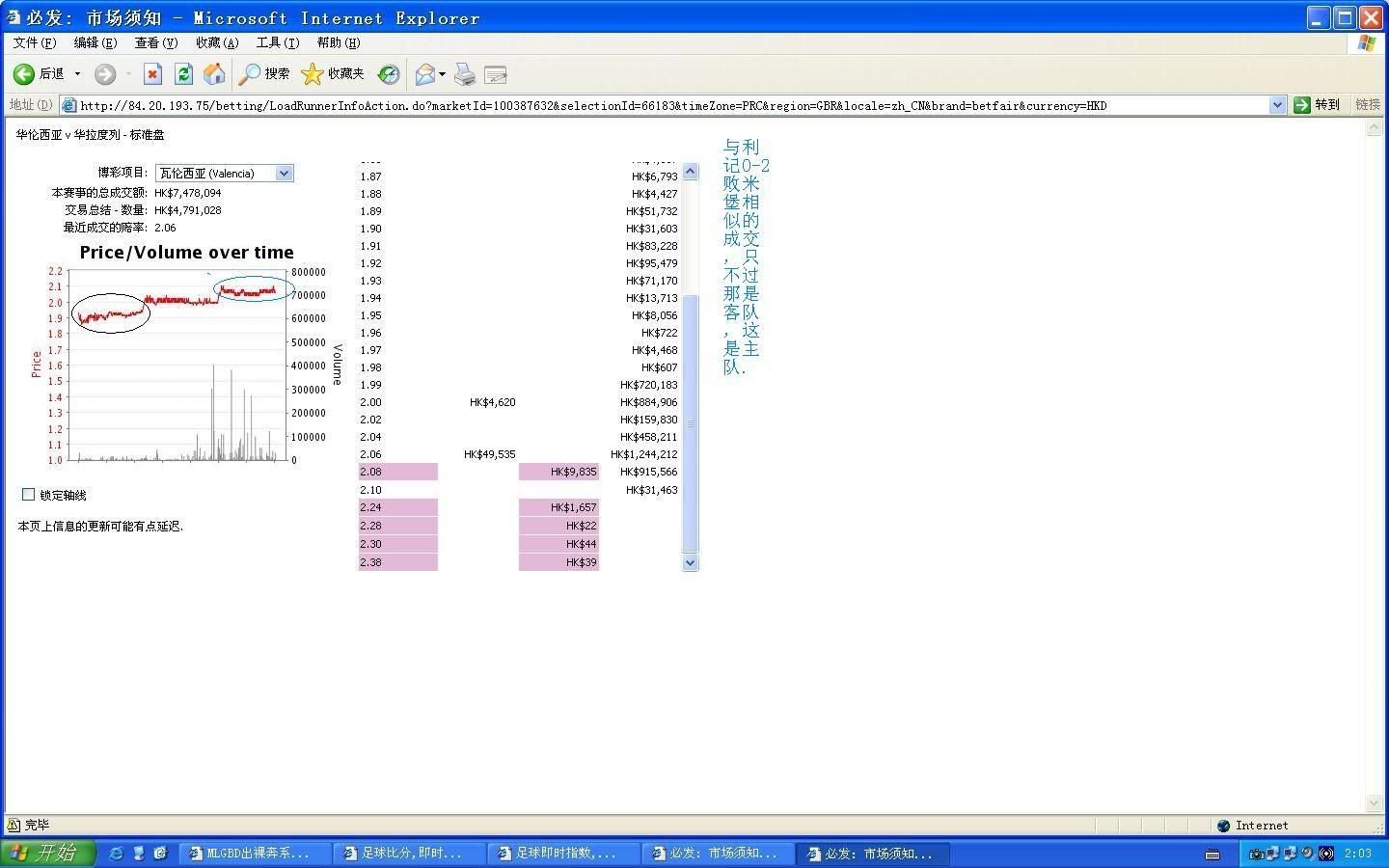Open the 文件(F) menu
The width and height of the screenshot is (1389, 868).
(x=34, y=42)
